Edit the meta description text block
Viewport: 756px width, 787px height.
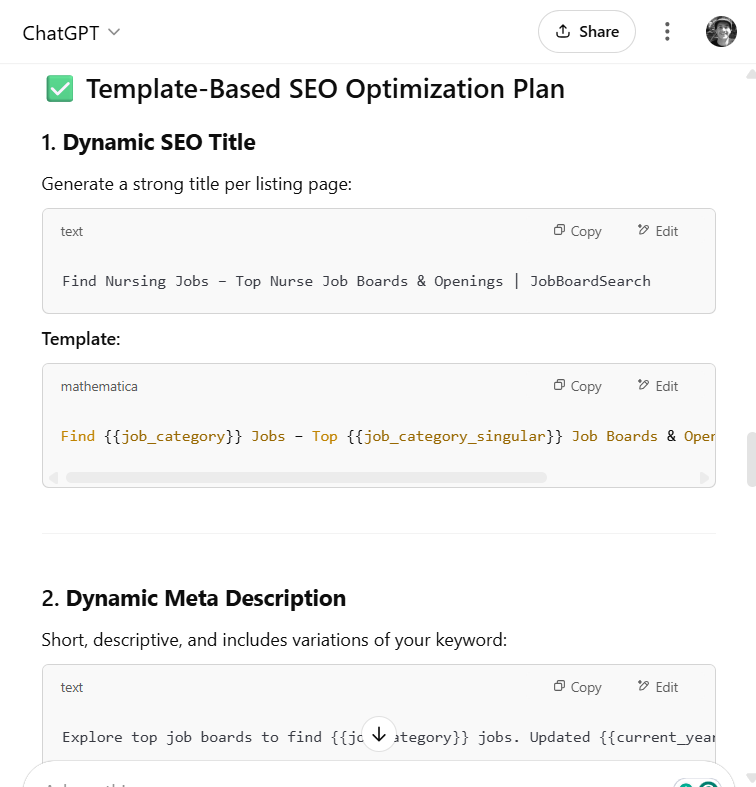[x=658, y=687]
